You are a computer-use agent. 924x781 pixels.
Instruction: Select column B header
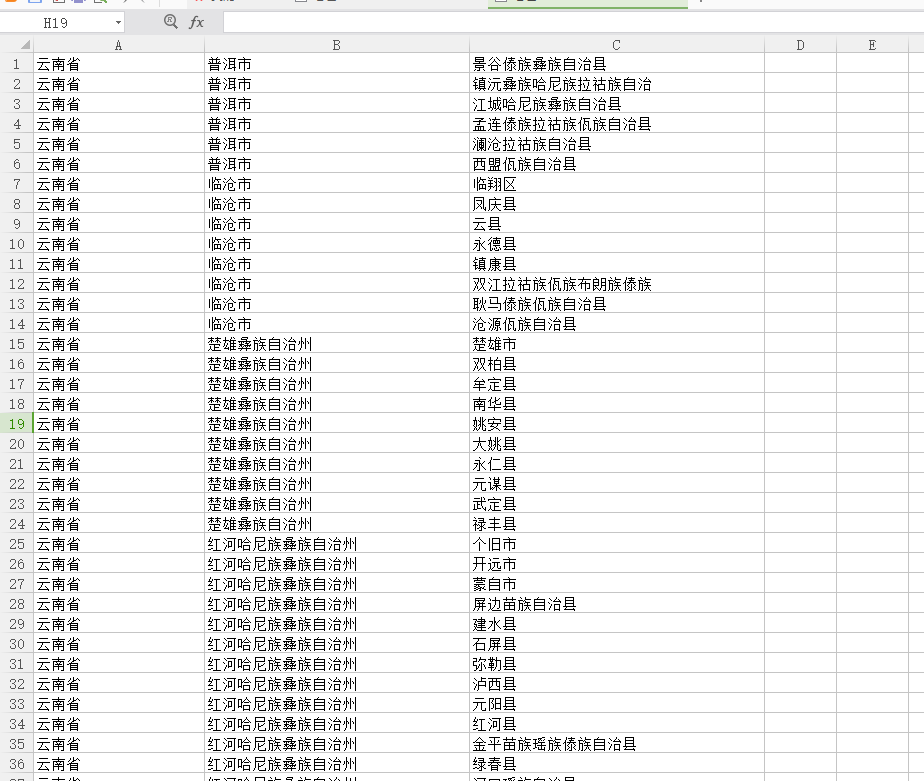coord(336,45)
